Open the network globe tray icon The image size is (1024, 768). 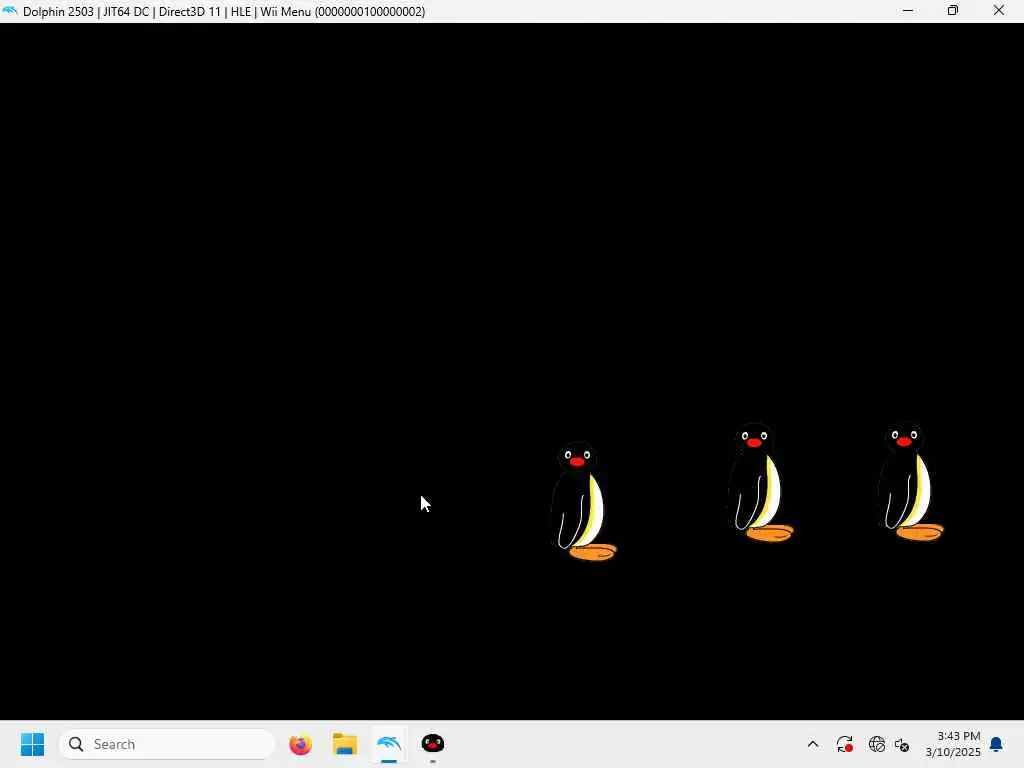coord(876,744)
